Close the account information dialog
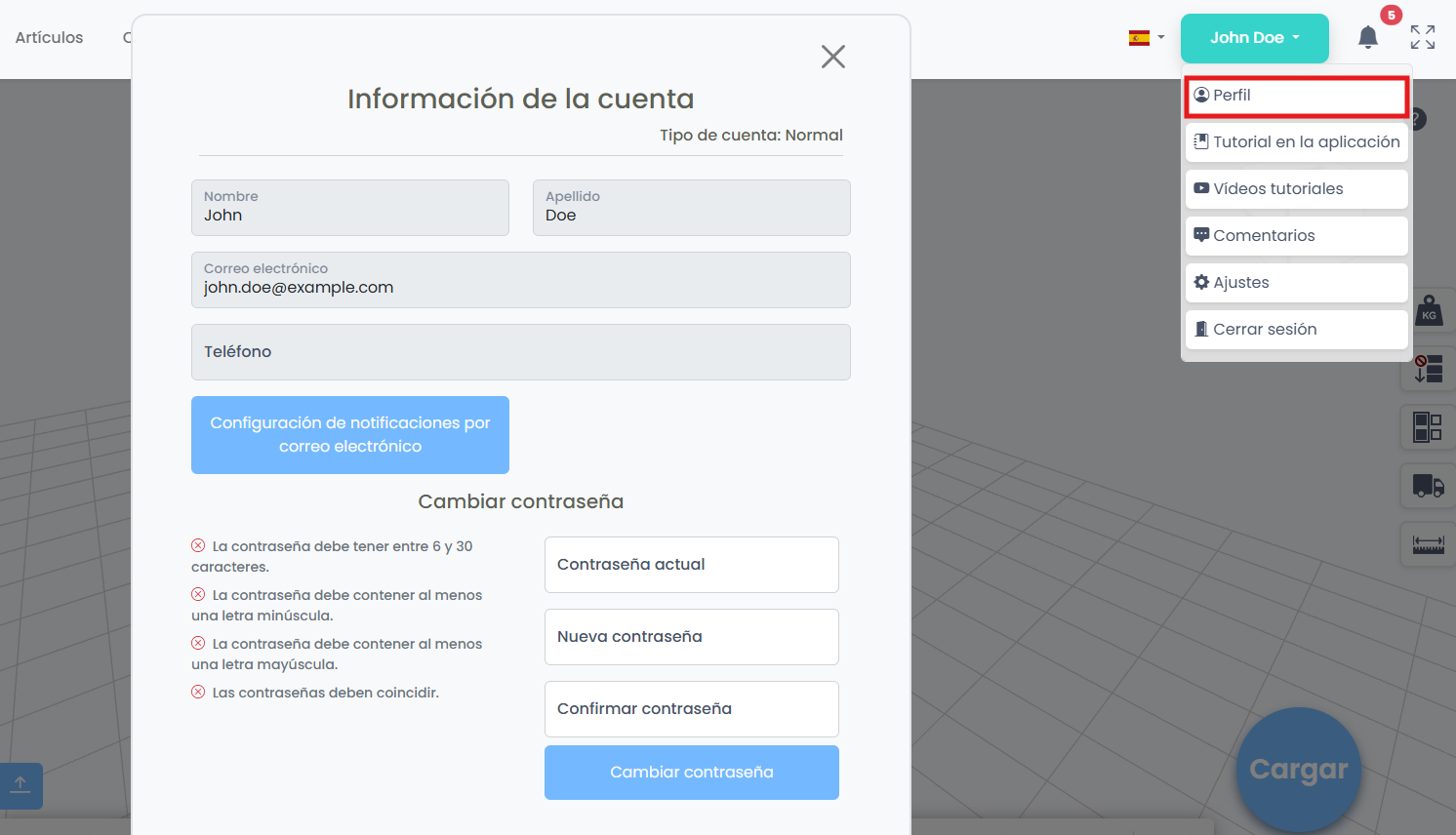This screenshot has height=835, width=1456. pyautogui.click(x=832, y=57)
